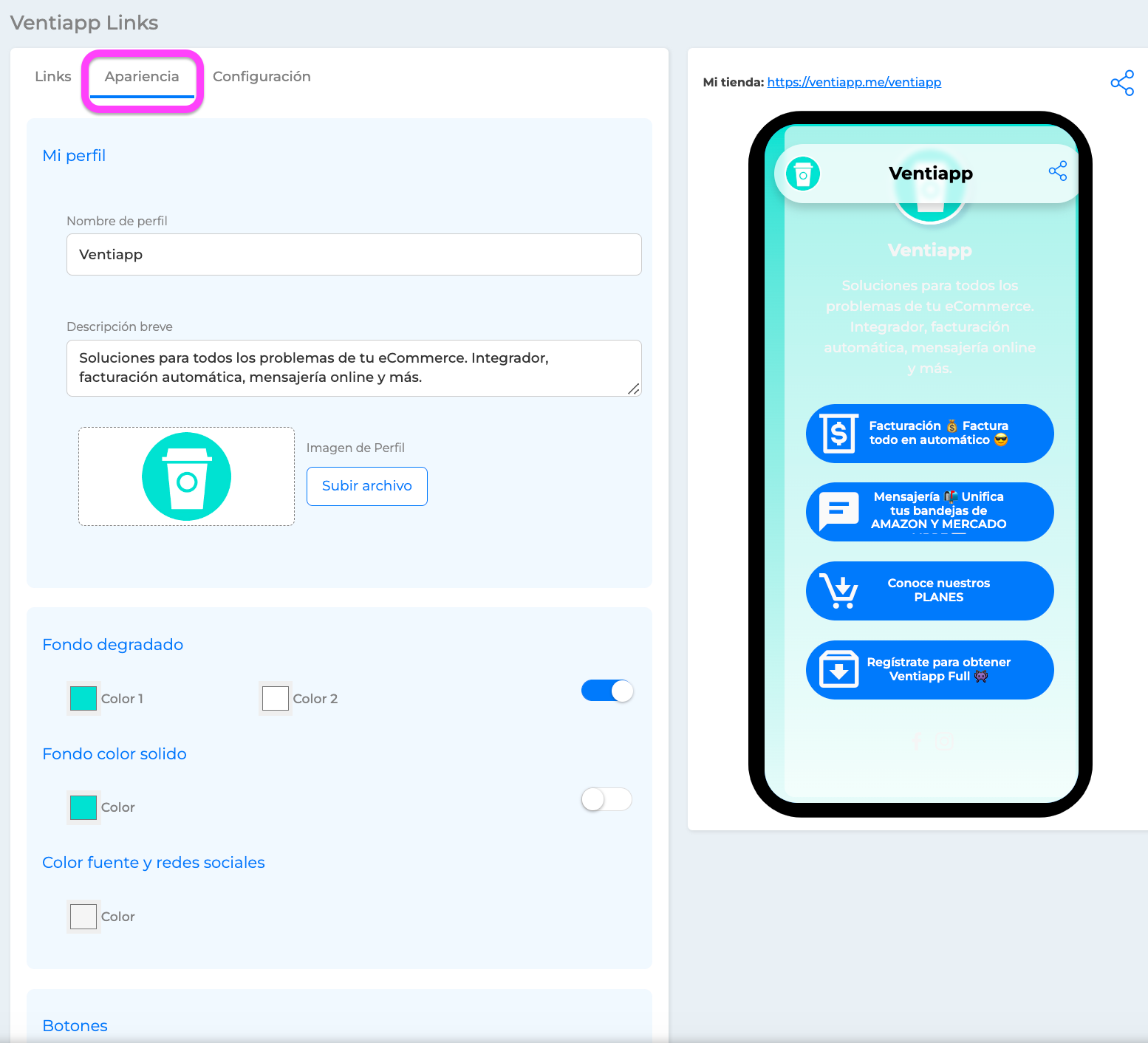
Task: Click the download box icon on Regístrate button
Action: [x=839, y=669]
